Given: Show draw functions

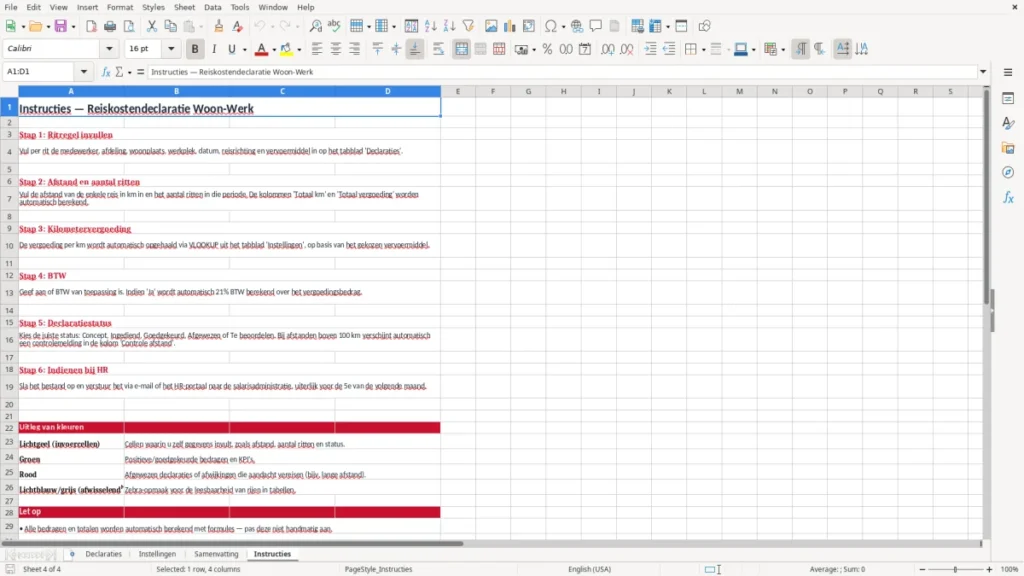Looking at the screenshot, I should point(705,26).
